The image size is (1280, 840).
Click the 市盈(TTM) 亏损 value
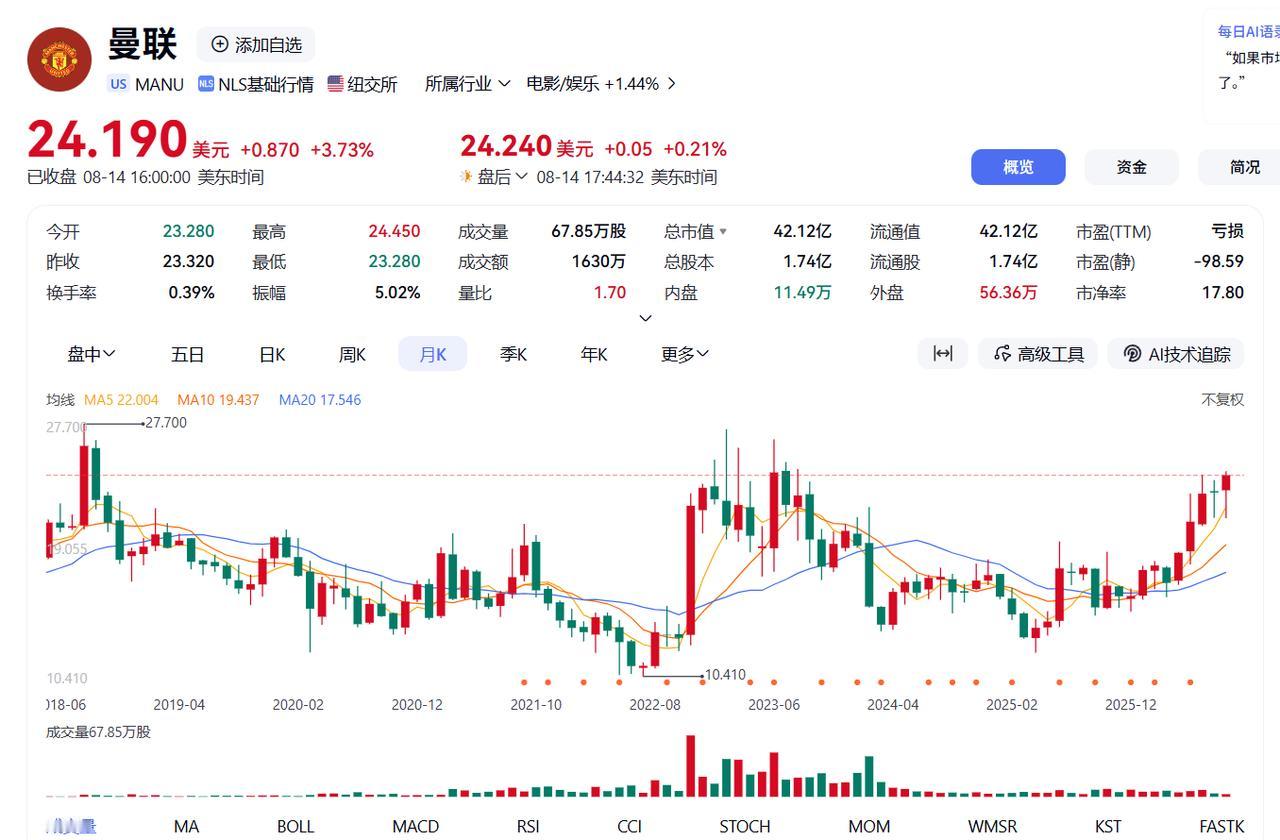click(x=1227, y=232)
